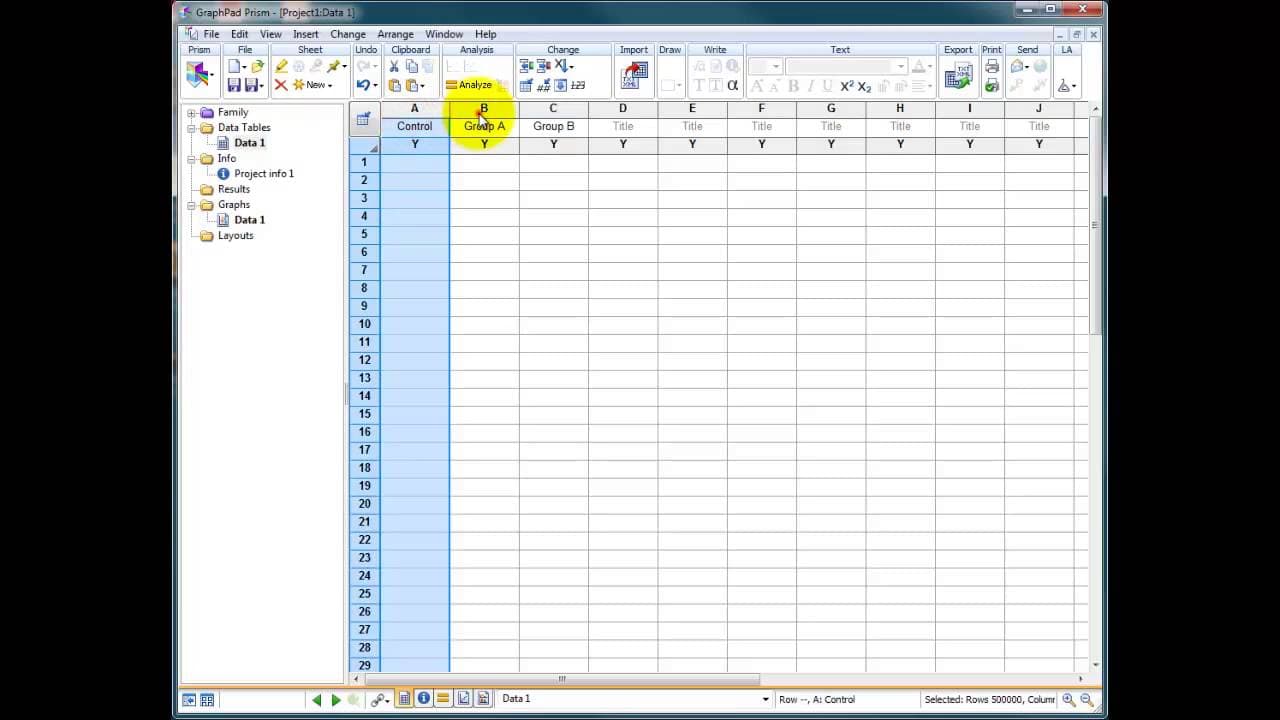
Task: Delete the sheet with the red X
Action: tap(281, 85)
